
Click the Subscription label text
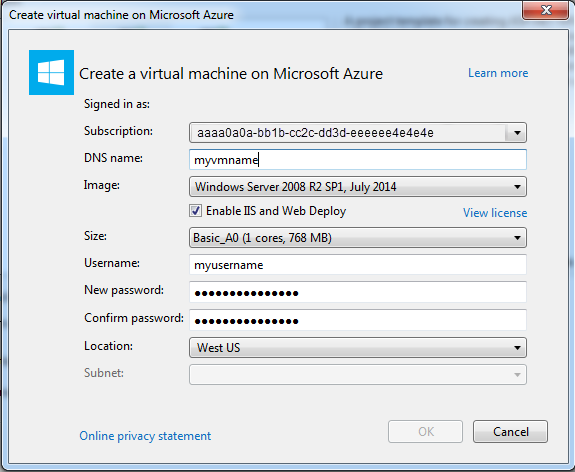(118, 131)
